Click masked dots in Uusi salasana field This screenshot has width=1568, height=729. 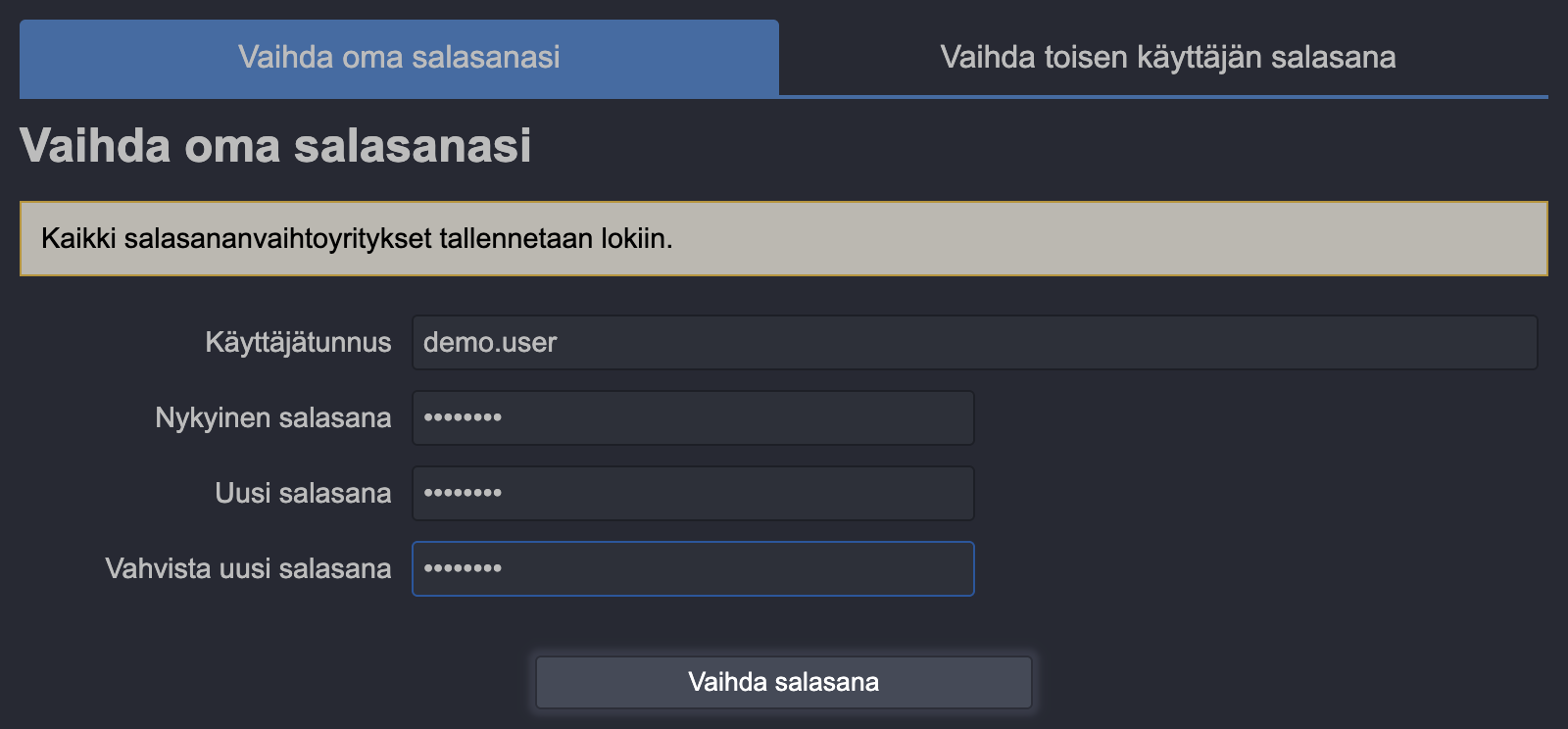click(463, 493)
